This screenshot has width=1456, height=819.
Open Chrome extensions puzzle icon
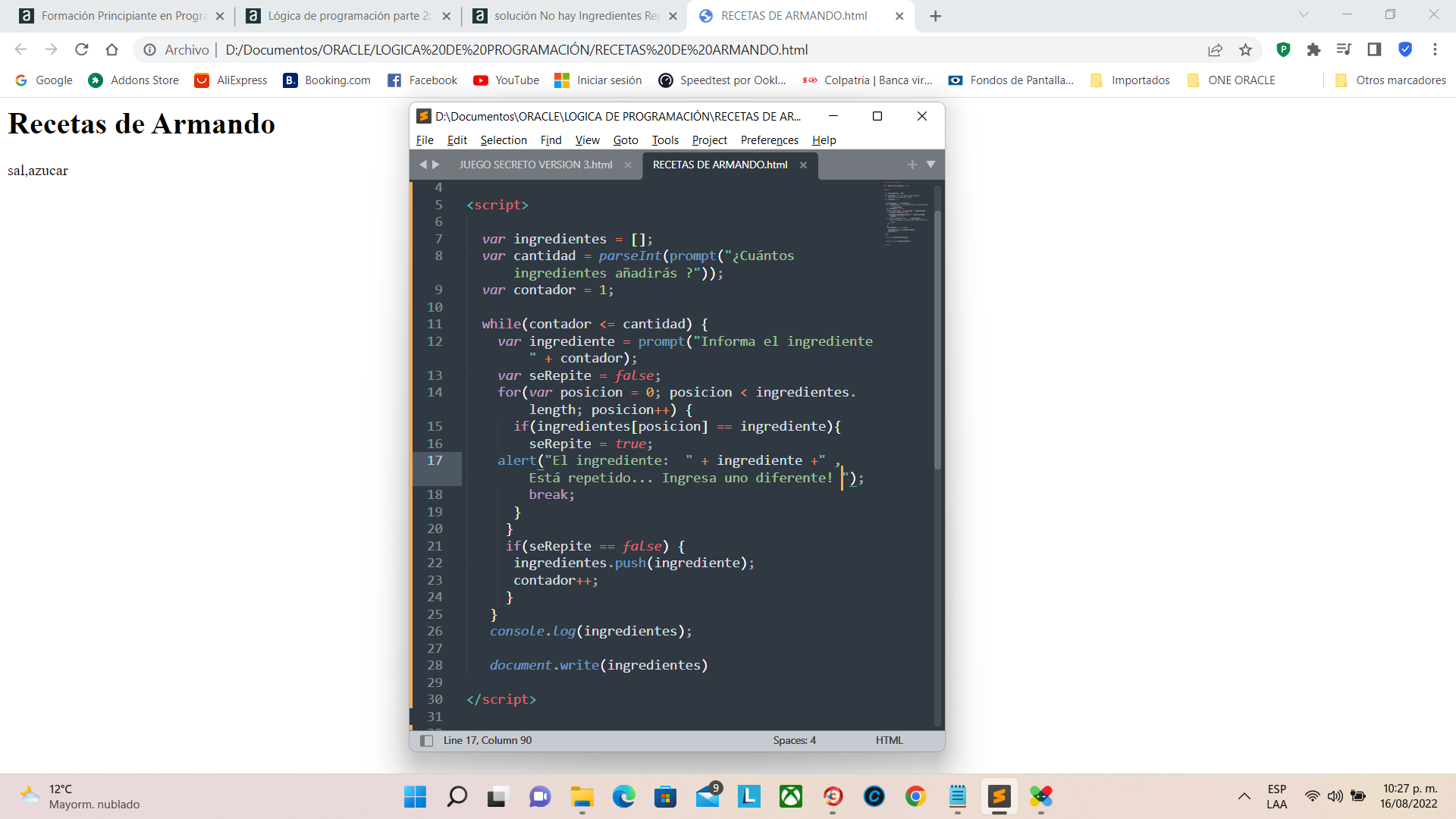(1313, 50)
